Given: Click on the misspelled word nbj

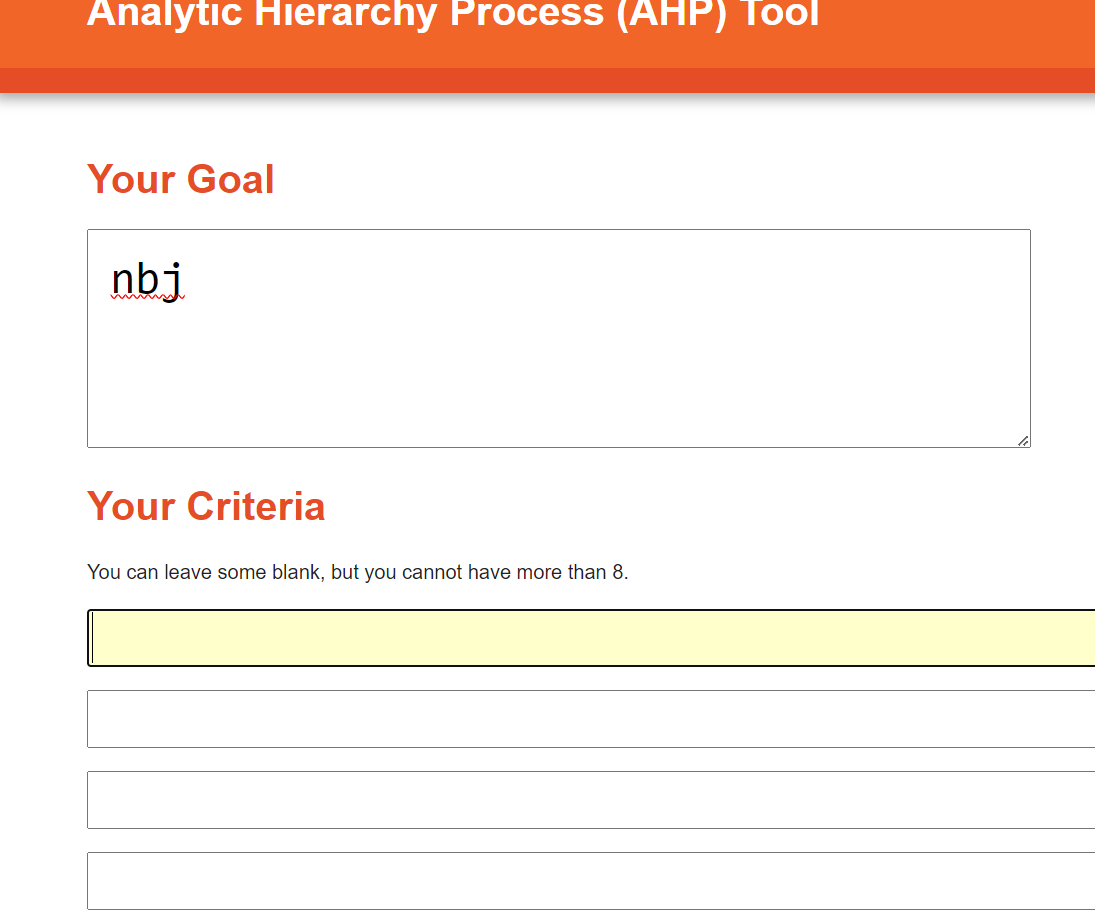Looking at the screenshot, I should [x=147, y=281].
